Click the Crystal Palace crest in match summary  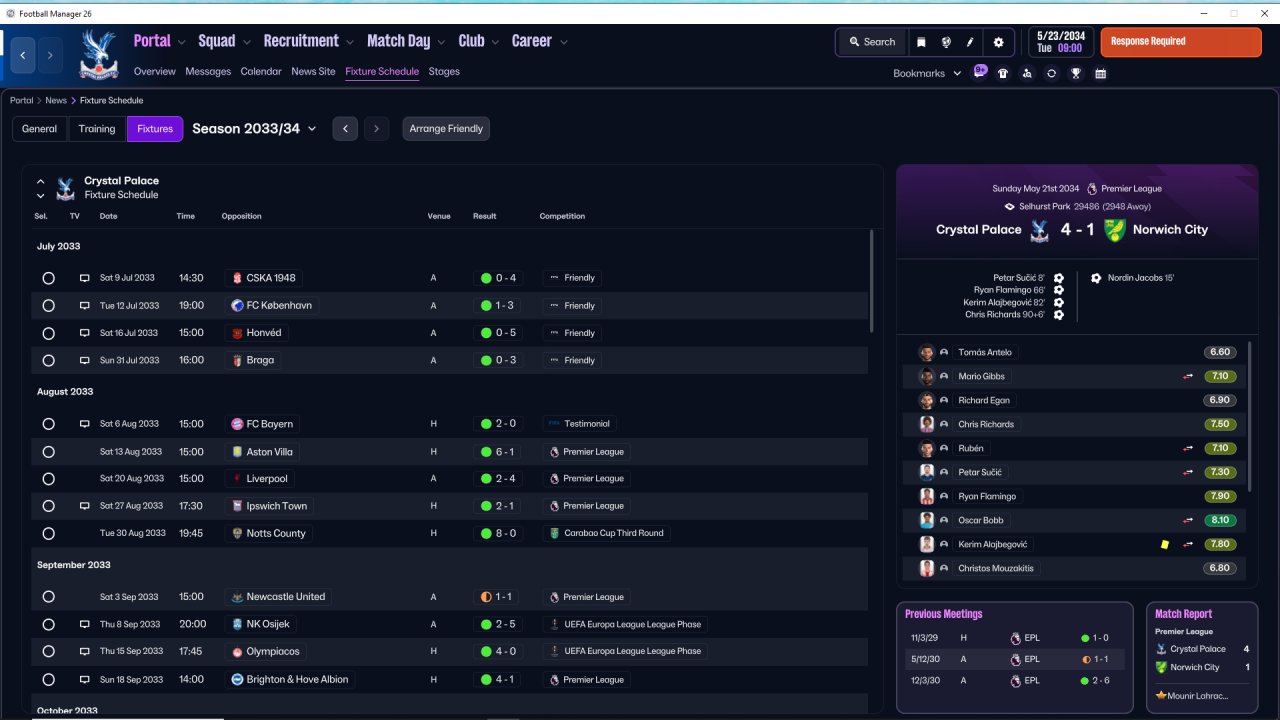(1038, 229)
